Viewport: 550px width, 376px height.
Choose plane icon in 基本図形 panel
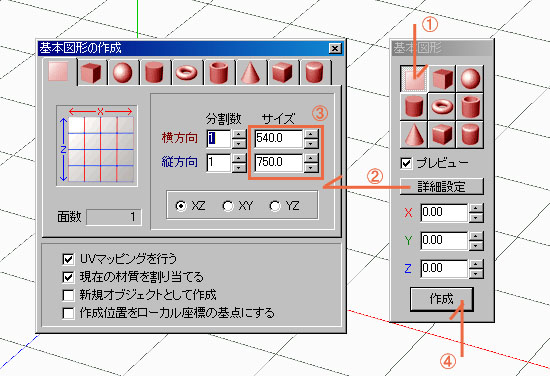pos(414,79)
